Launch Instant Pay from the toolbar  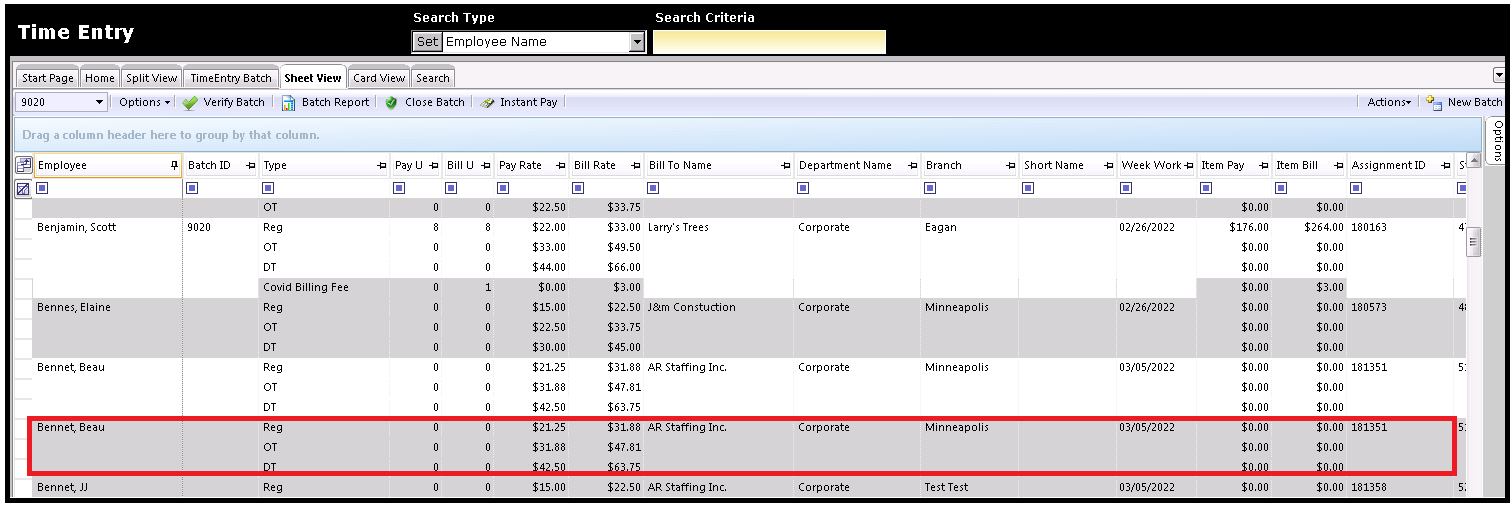pos(518,102)
